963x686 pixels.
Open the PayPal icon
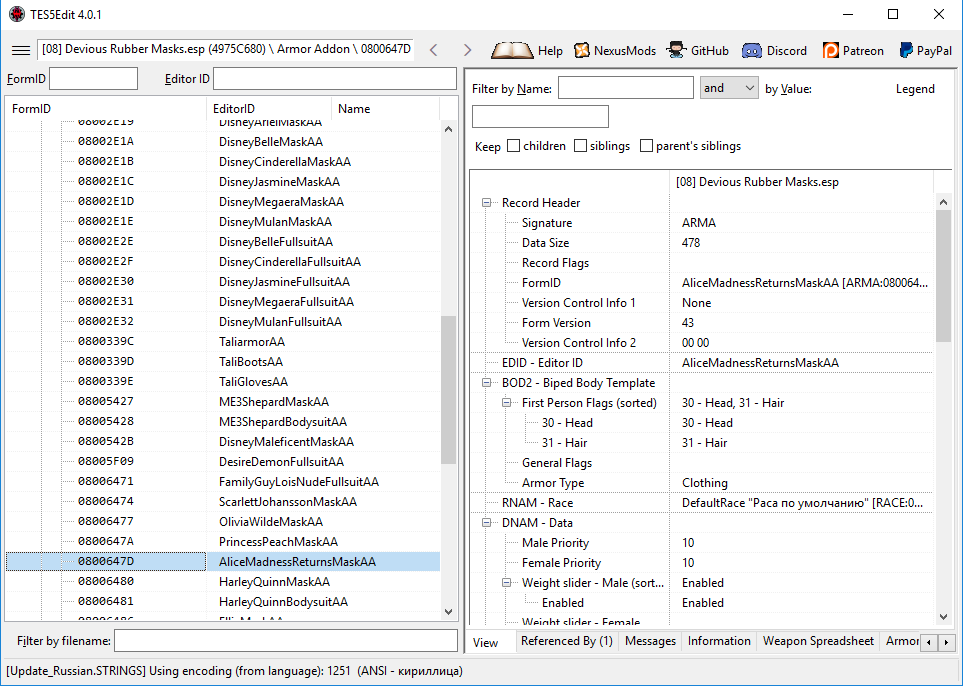point(906,50)
